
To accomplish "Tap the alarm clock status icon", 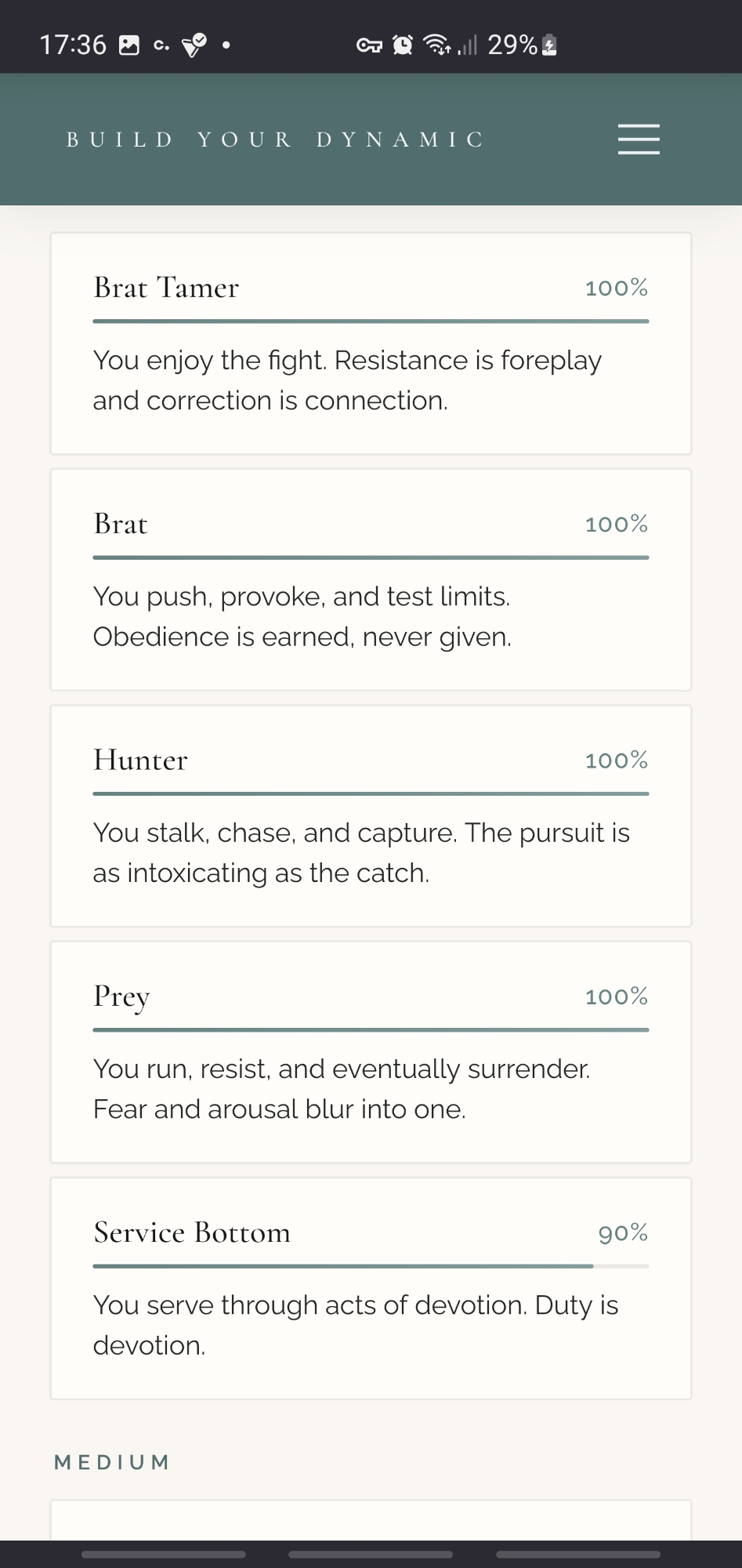I will click(x=403, y=45).
